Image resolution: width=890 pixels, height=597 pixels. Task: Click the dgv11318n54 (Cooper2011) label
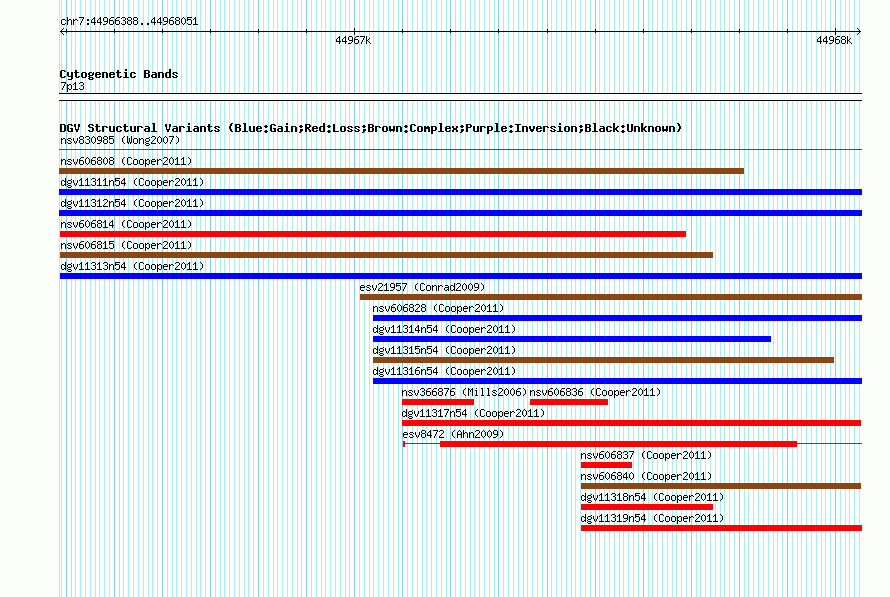click(652, 497)
